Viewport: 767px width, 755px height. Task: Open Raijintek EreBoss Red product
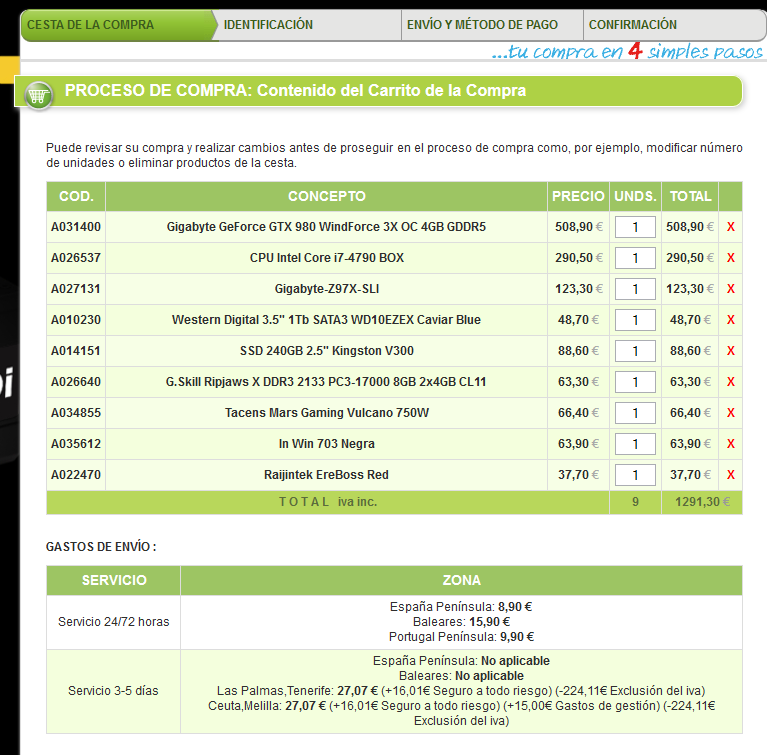(x=326, y=475)
